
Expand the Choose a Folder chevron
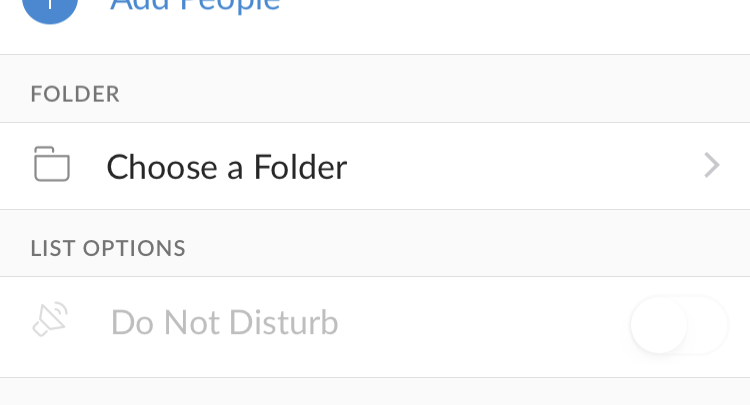[x=711, y=165]
